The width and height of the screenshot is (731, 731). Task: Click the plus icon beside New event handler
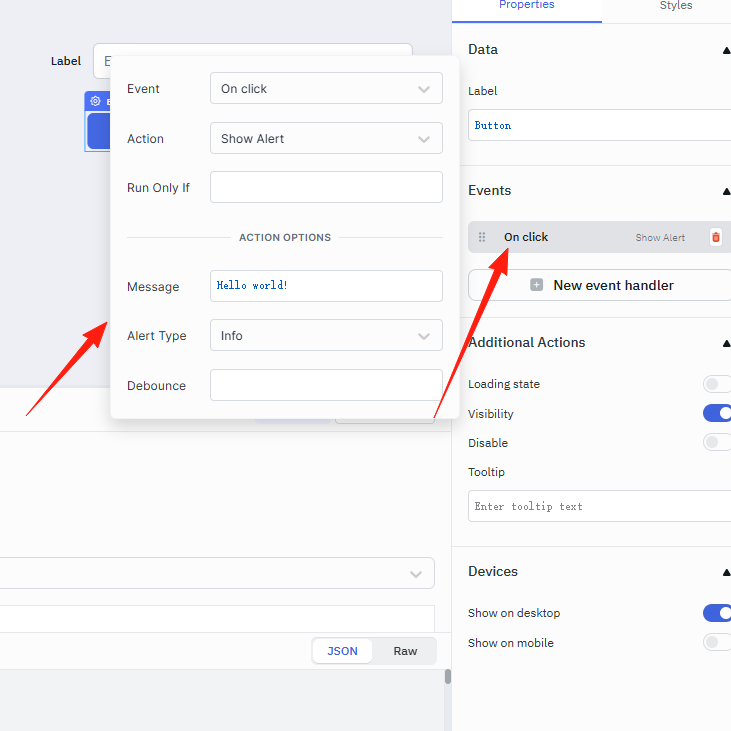pyautogui.click(x=537, y=285)
